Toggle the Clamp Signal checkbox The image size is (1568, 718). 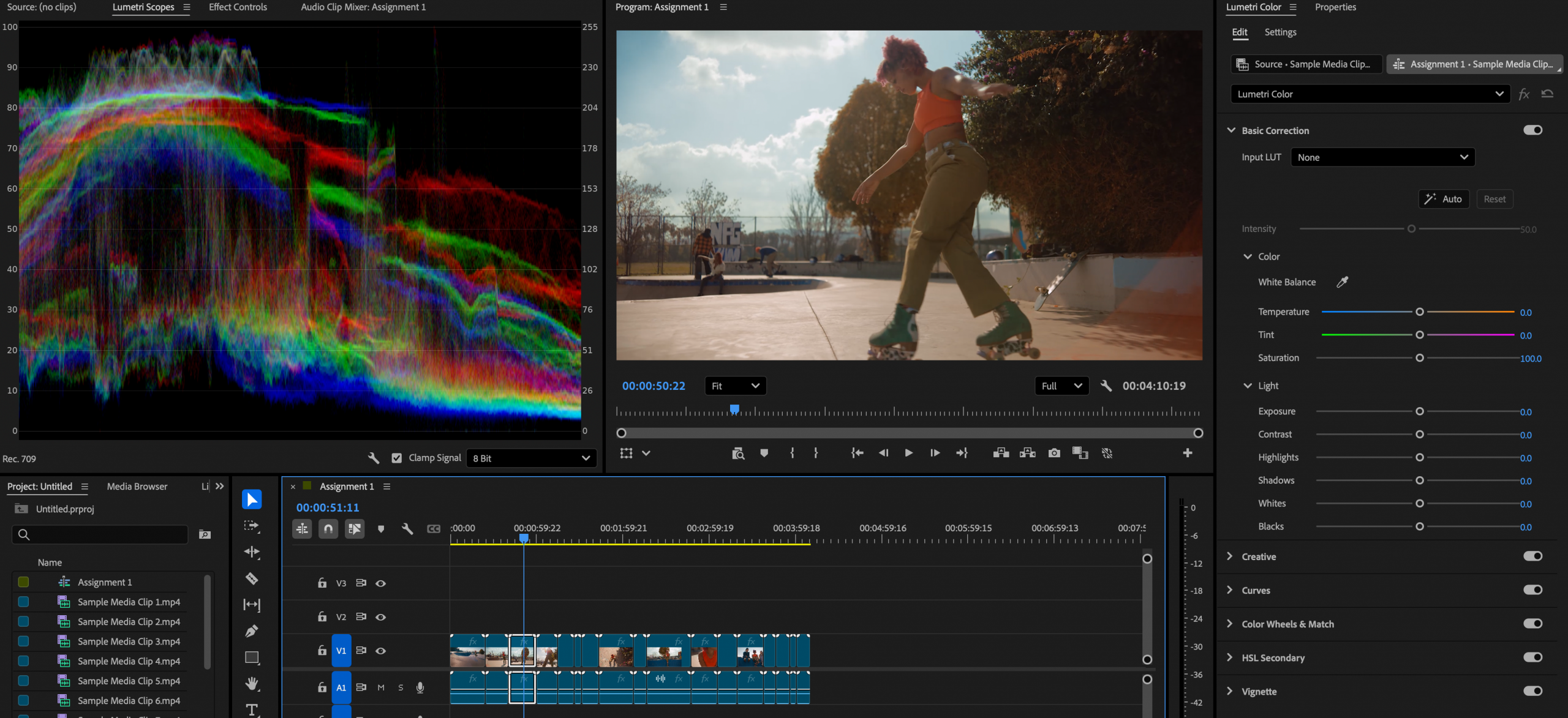pyautogui.click(x=397, y=458)
